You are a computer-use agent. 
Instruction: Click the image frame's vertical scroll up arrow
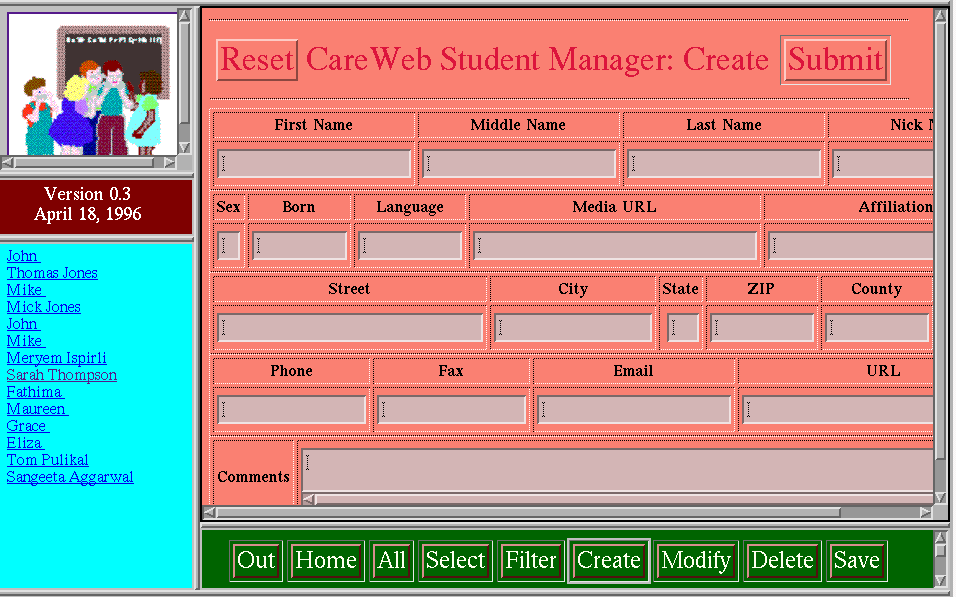pos(185,16)
